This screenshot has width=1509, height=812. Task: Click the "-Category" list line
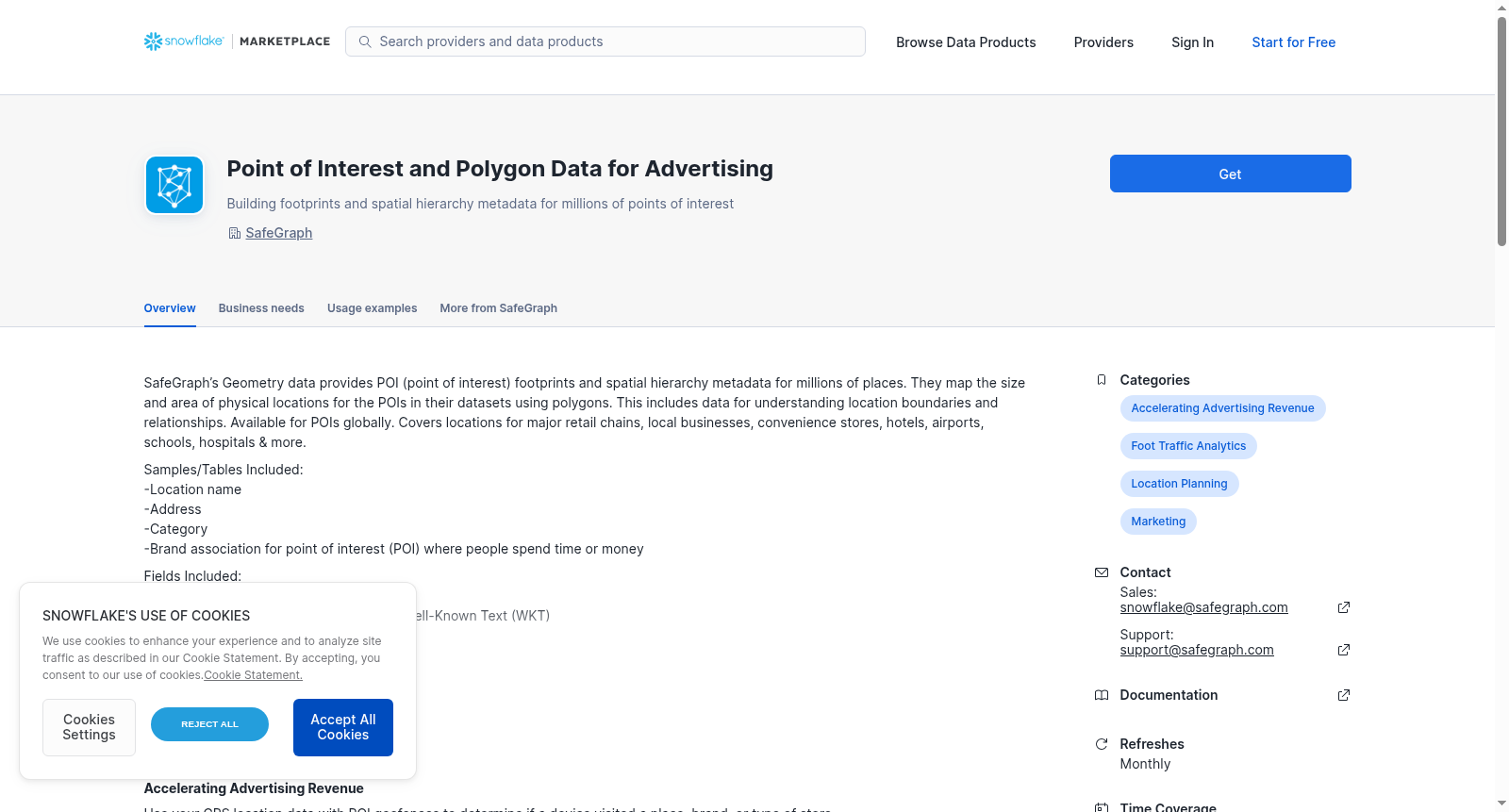(175, 529)
